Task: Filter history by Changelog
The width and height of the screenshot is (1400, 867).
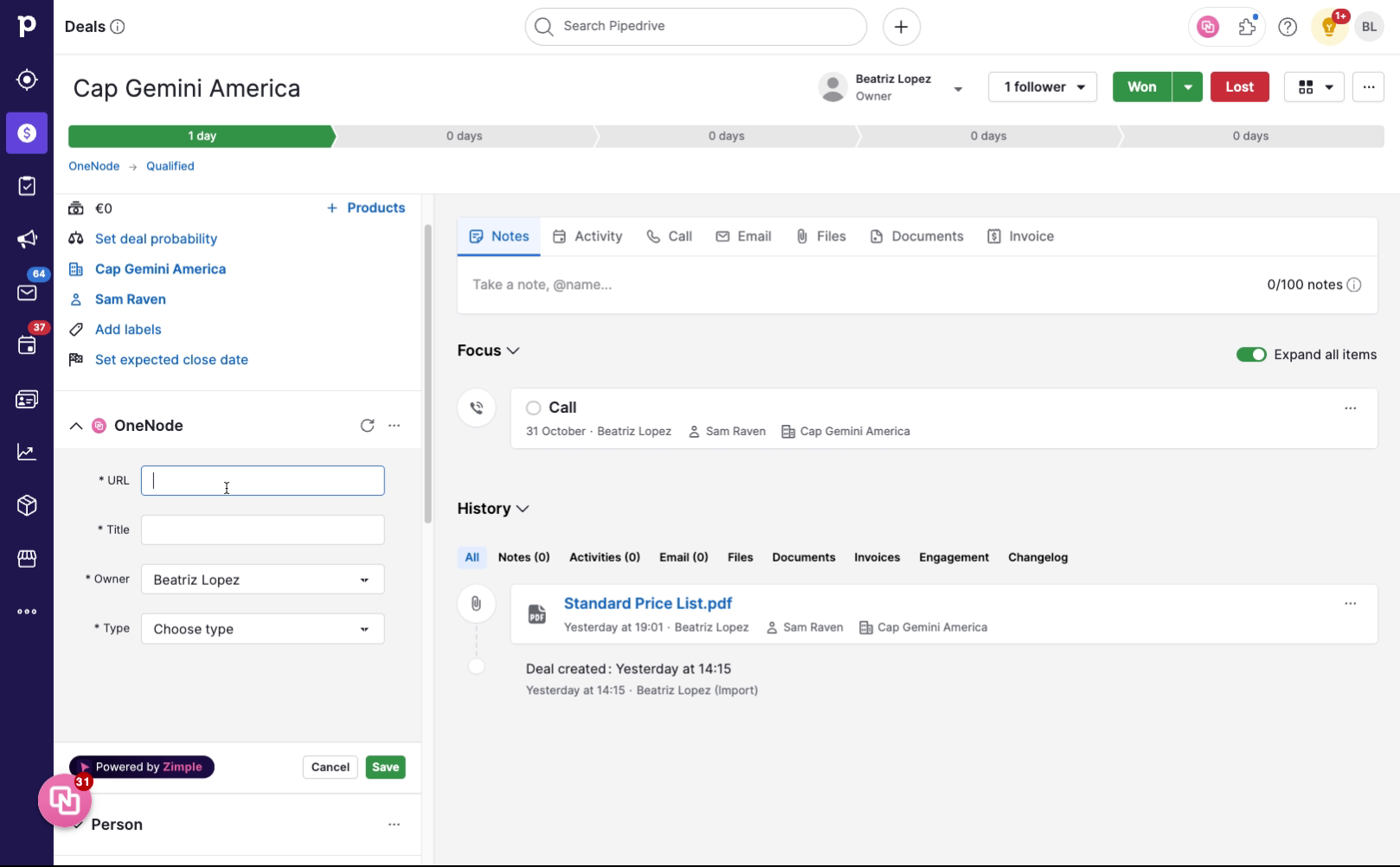Action: coord(1037,557)
